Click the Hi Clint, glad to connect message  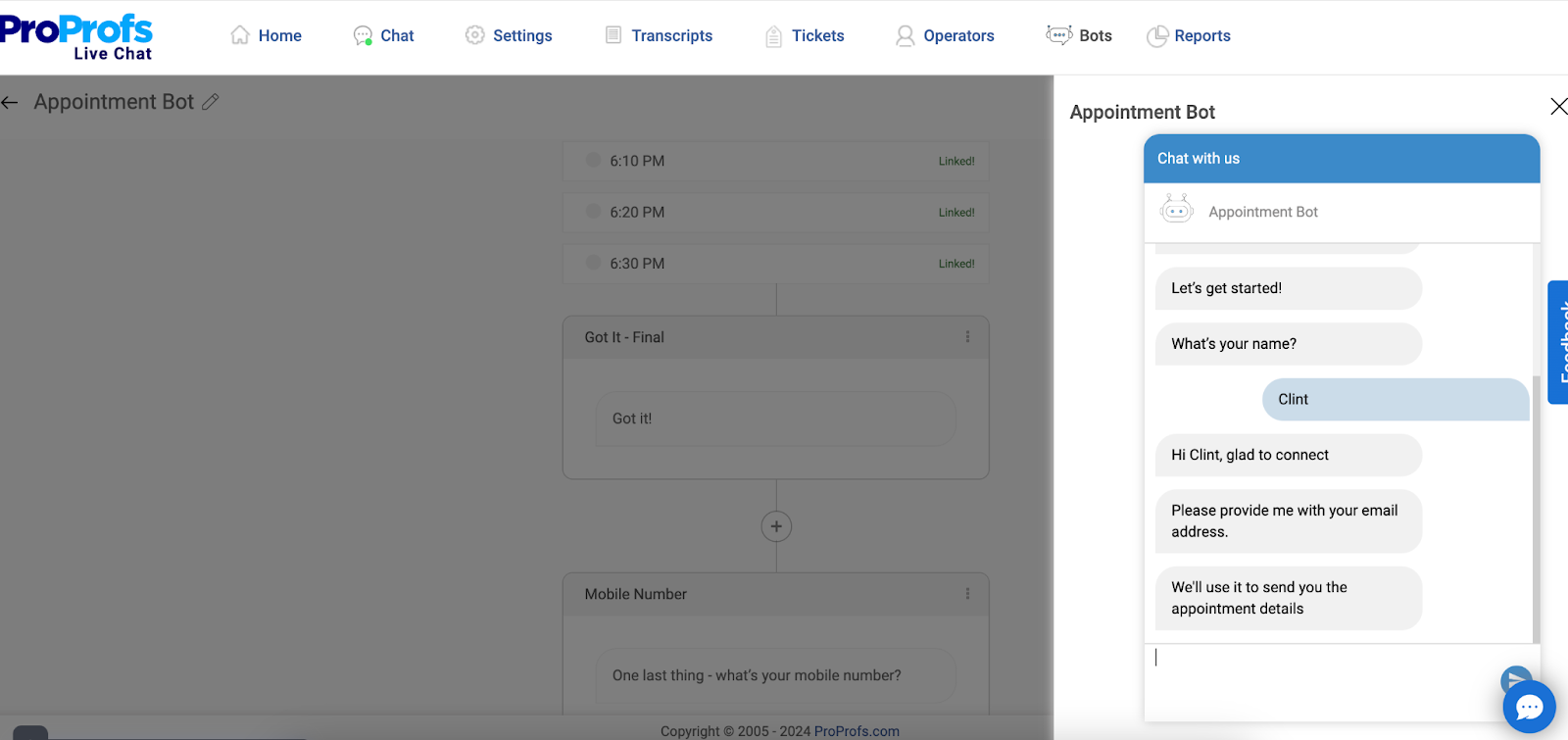[x=1288, y=455]
